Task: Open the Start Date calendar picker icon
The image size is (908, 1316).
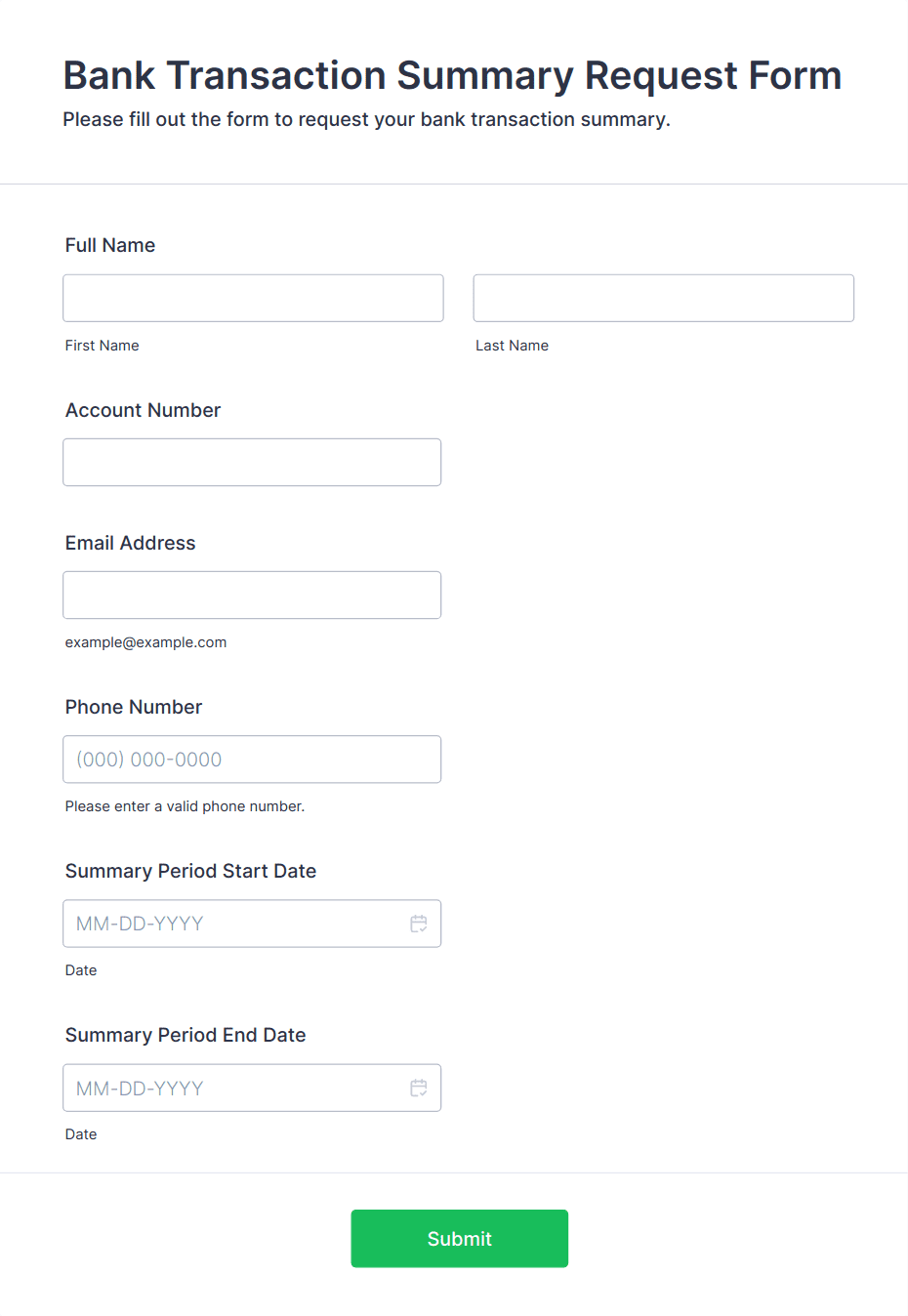Action: (419, 924)
